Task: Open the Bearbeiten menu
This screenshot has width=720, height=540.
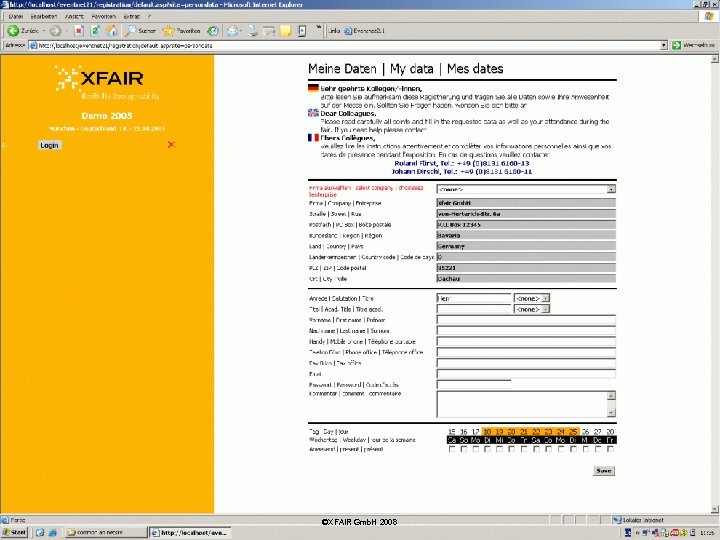Action: click(44, 16)
